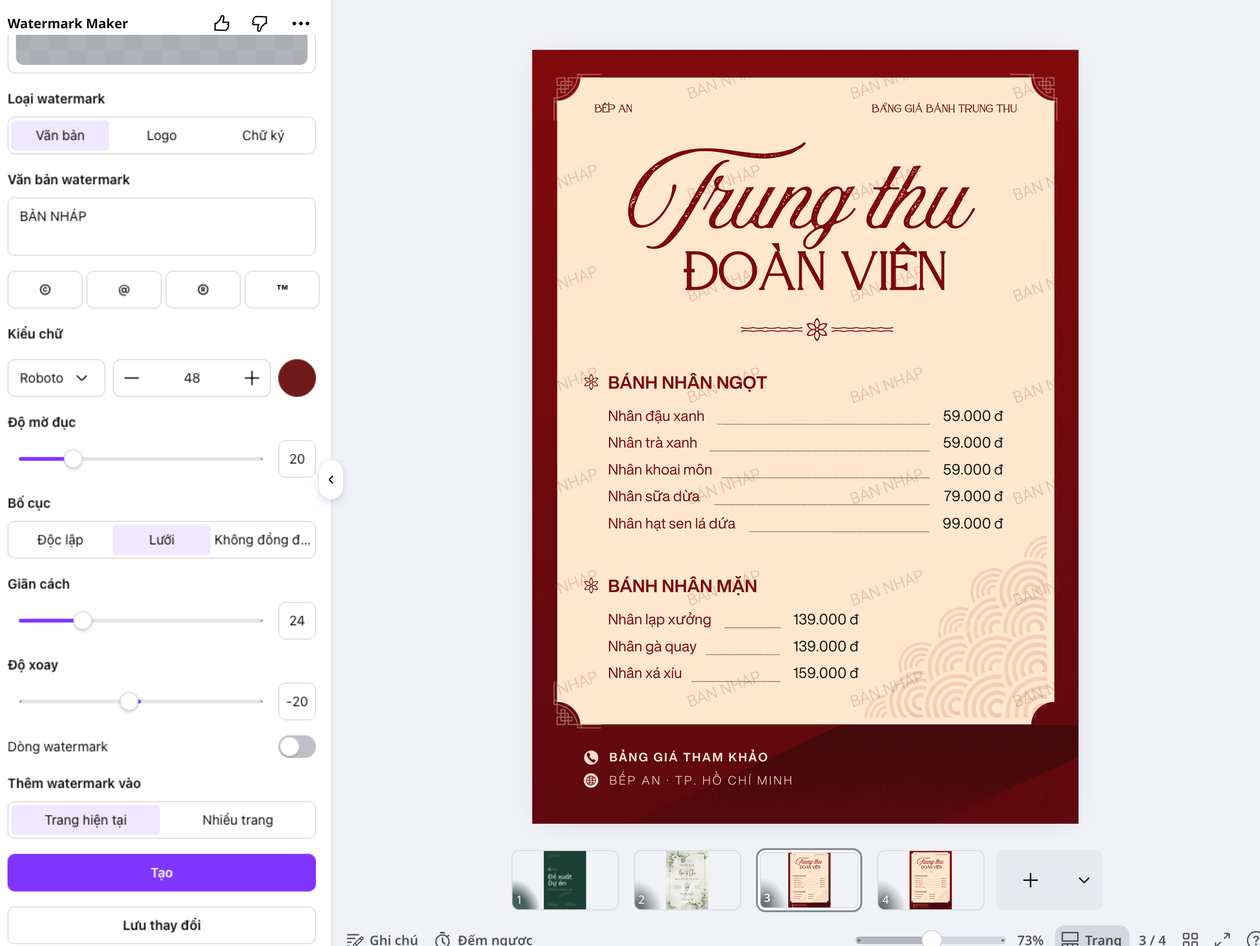Choose Độc lập layout
Viewport: 1260px width, 946px height.
[60, 540]
